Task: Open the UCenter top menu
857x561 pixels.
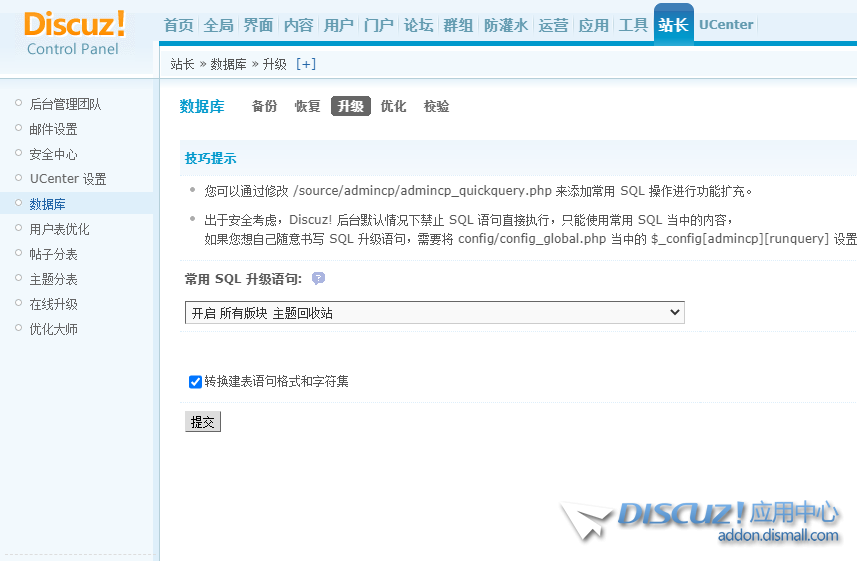Action: [726, 25]
